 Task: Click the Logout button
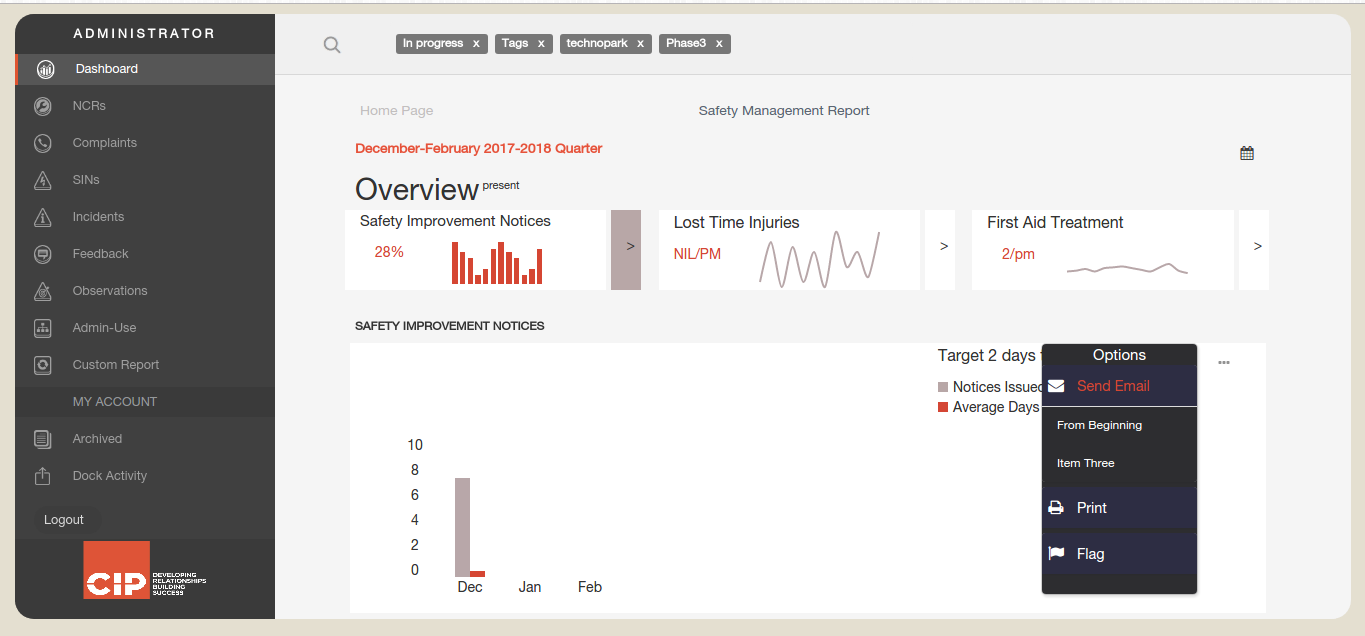click(x=64, y=520)
